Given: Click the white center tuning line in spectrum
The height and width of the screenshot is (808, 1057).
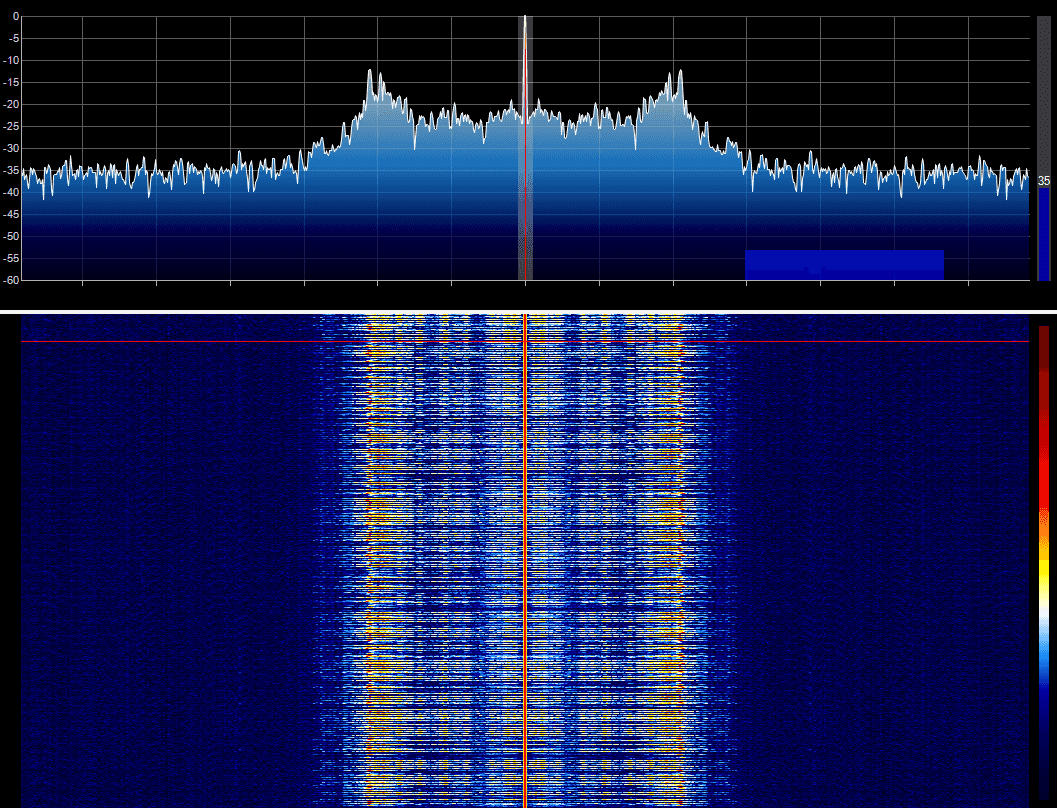Looking at the screenshot, I should pos(525,60).
